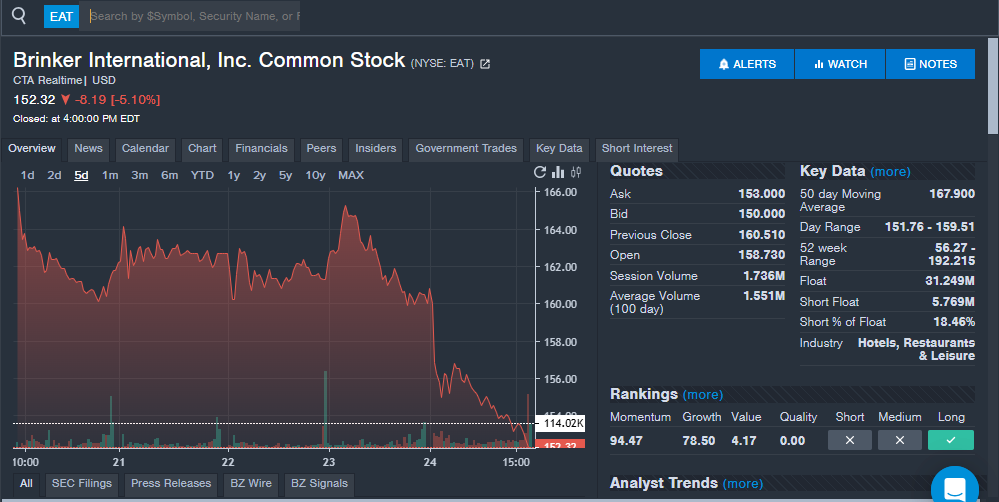Select the YTD chart range
The width and height of the screenshot is (999, 502).
coord(202,175)
